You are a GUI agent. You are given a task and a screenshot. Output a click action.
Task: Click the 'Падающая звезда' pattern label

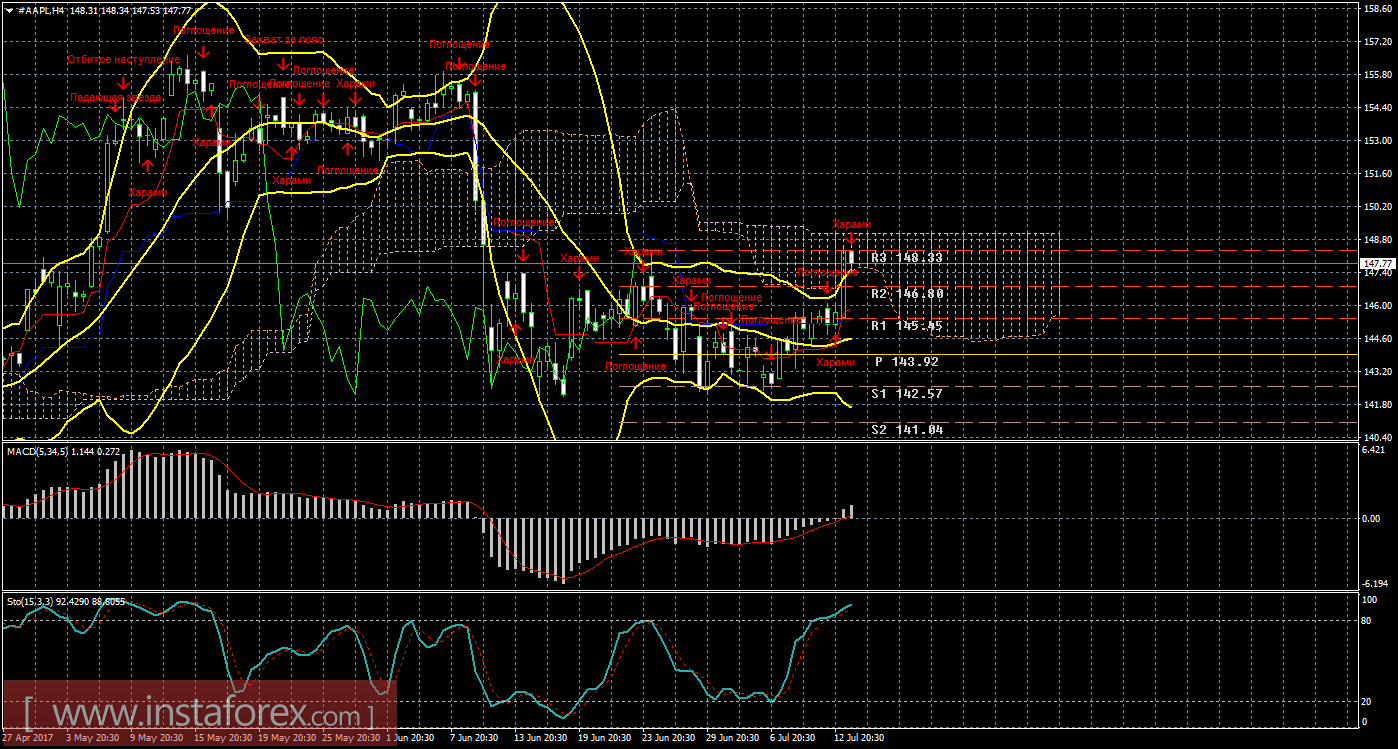[x=115, y=98]
